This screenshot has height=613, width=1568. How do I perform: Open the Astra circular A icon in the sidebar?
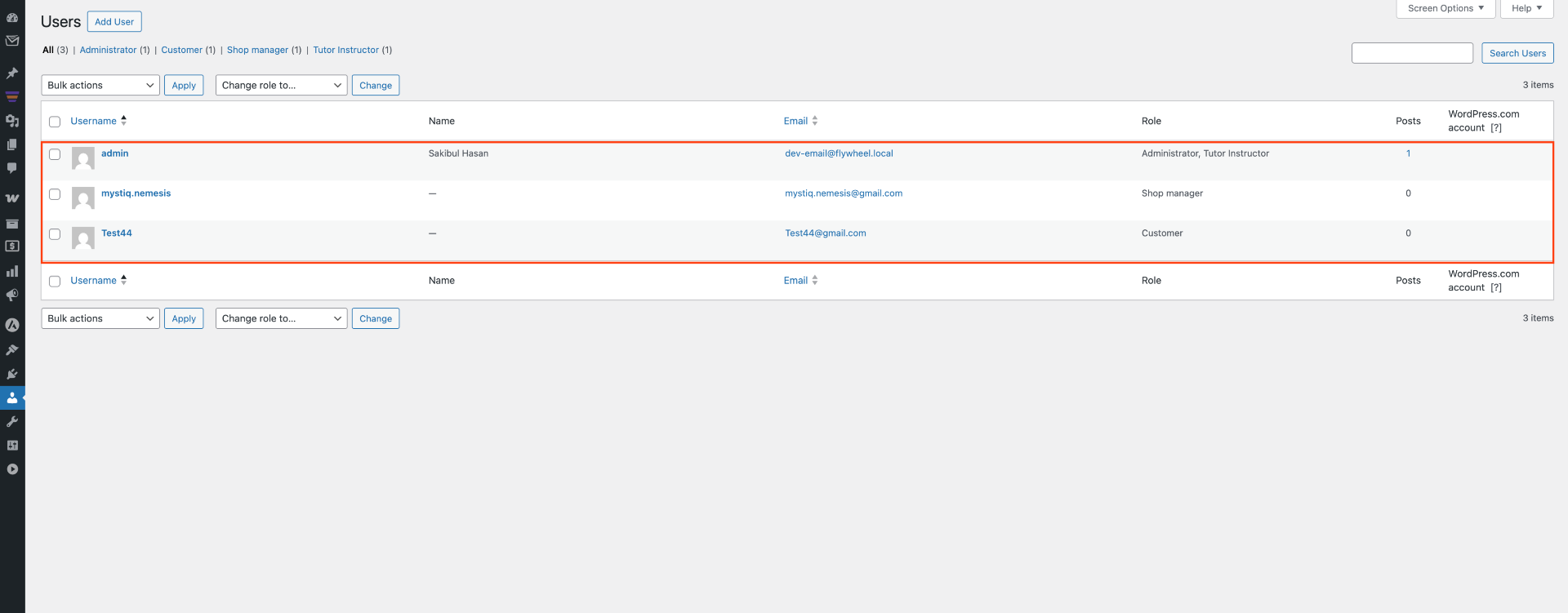pos(12,325)
